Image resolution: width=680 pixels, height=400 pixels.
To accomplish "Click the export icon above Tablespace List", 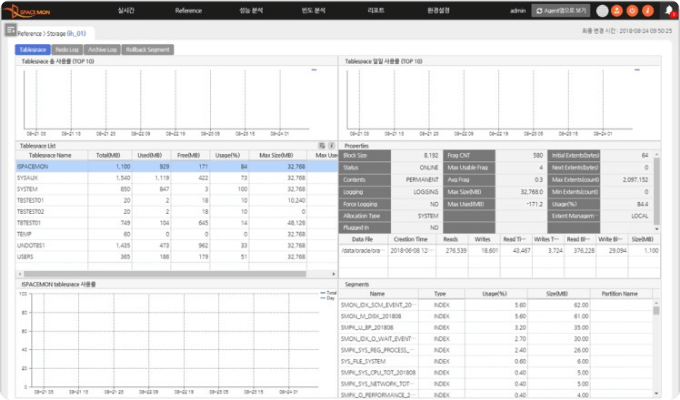I will [322, 145].
